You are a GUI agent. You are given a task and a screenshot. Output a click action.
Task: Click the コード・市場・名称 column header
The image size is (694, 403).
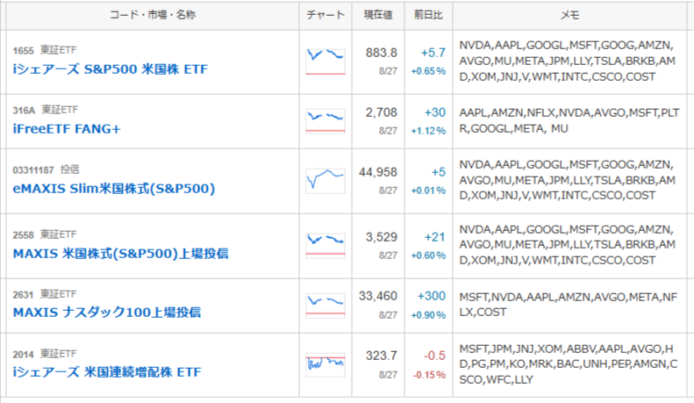click(153, 15)
